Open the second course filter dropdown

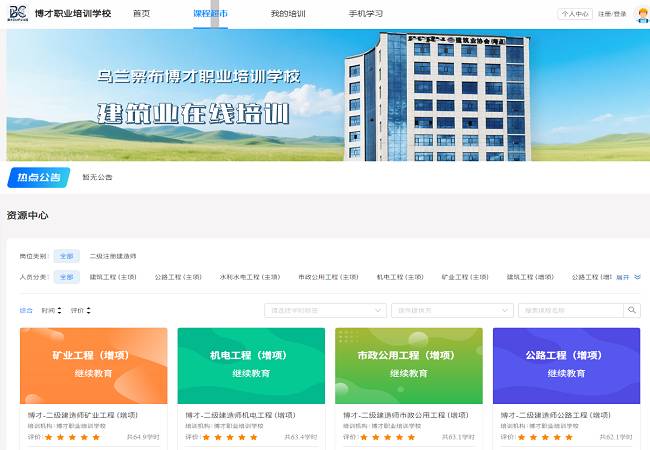pyautogui.click(x=451, y=310)
